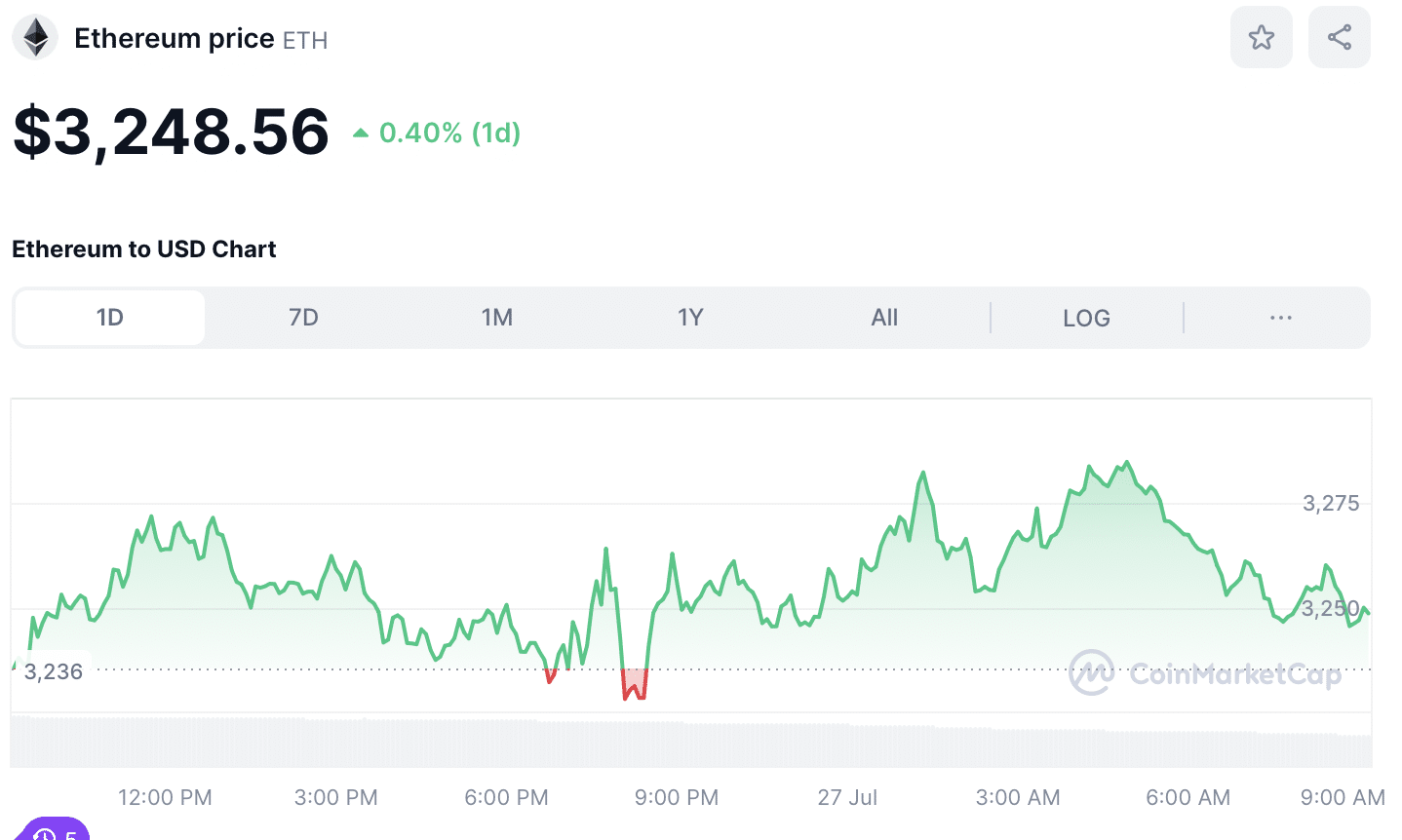Show the All time range
Screen dimensions: 1402x840
[884, 318]
